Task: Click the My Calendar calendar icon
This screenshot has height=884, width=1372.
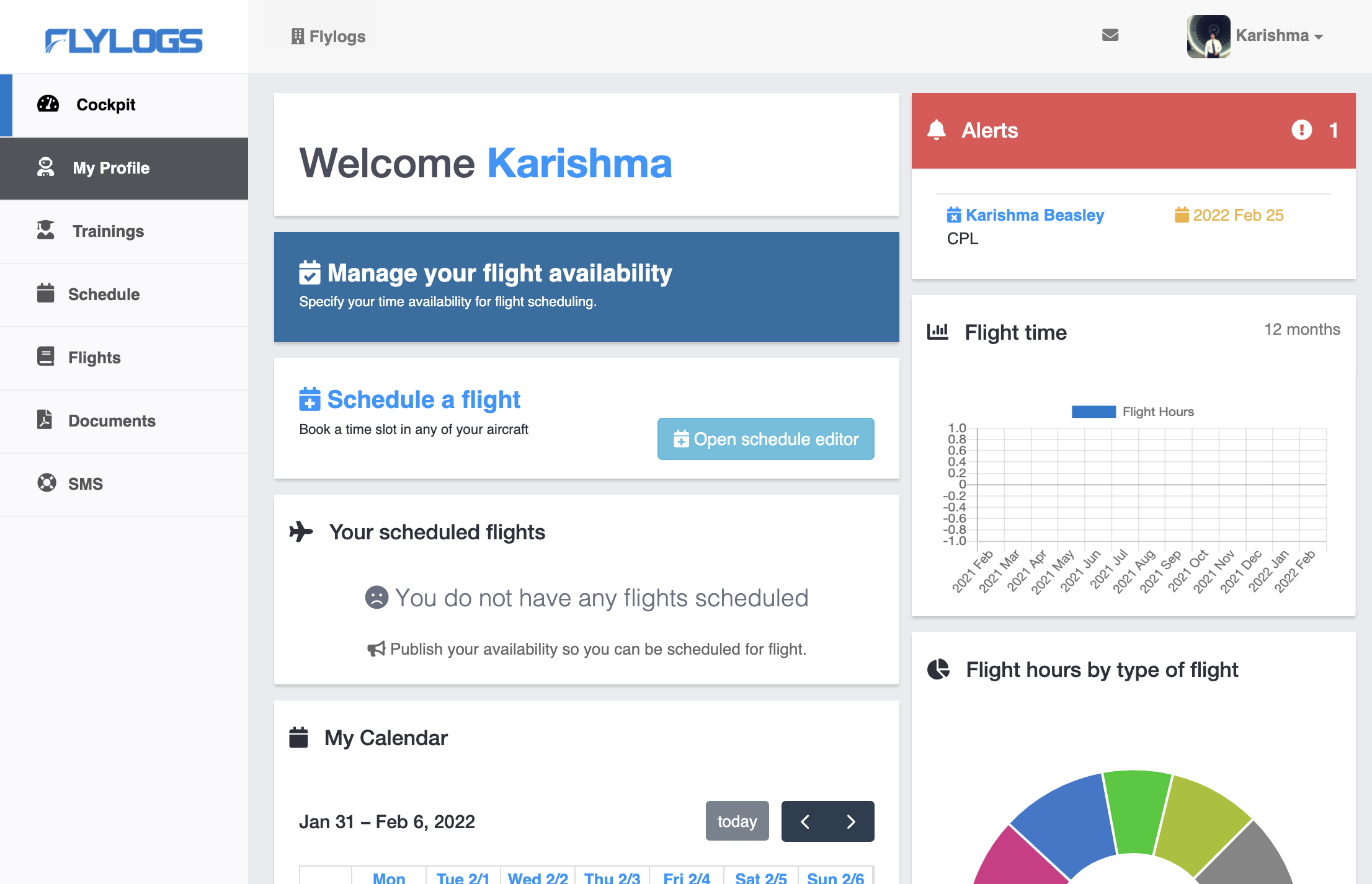Action: (298, 738)
